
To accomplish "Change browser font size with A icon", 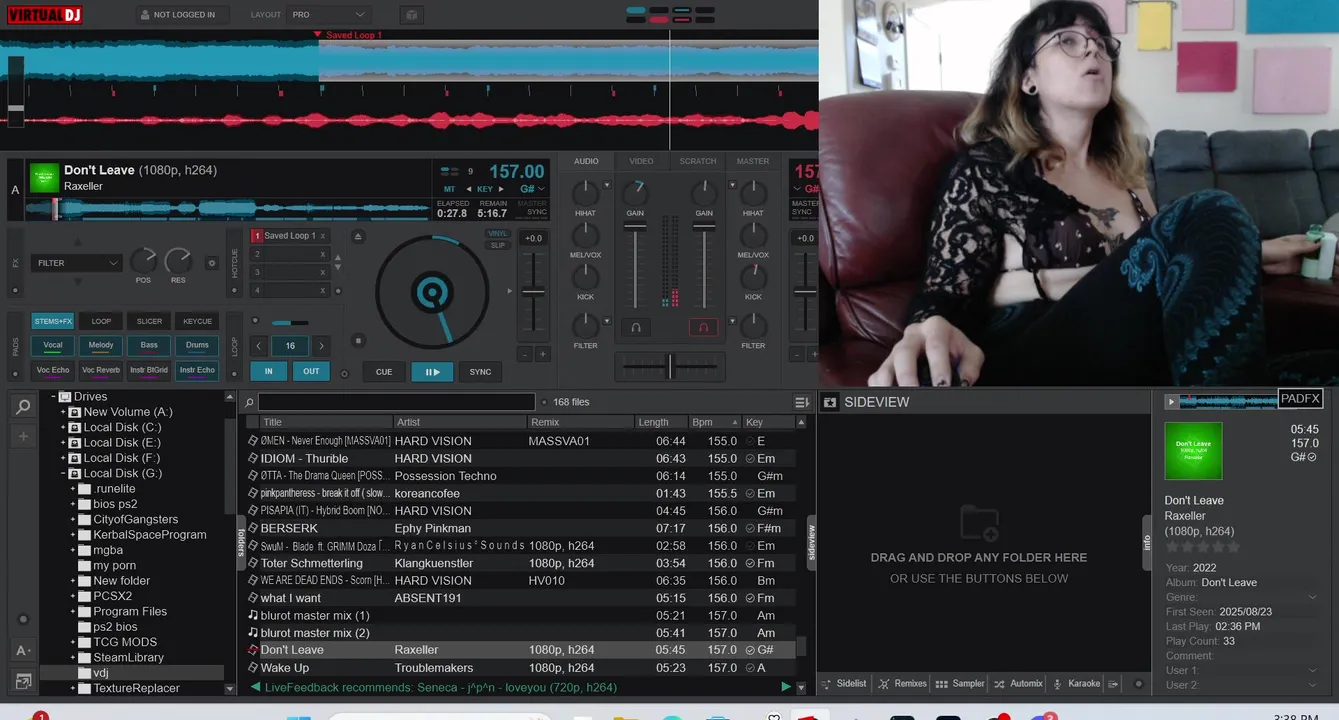I will 23,650.
